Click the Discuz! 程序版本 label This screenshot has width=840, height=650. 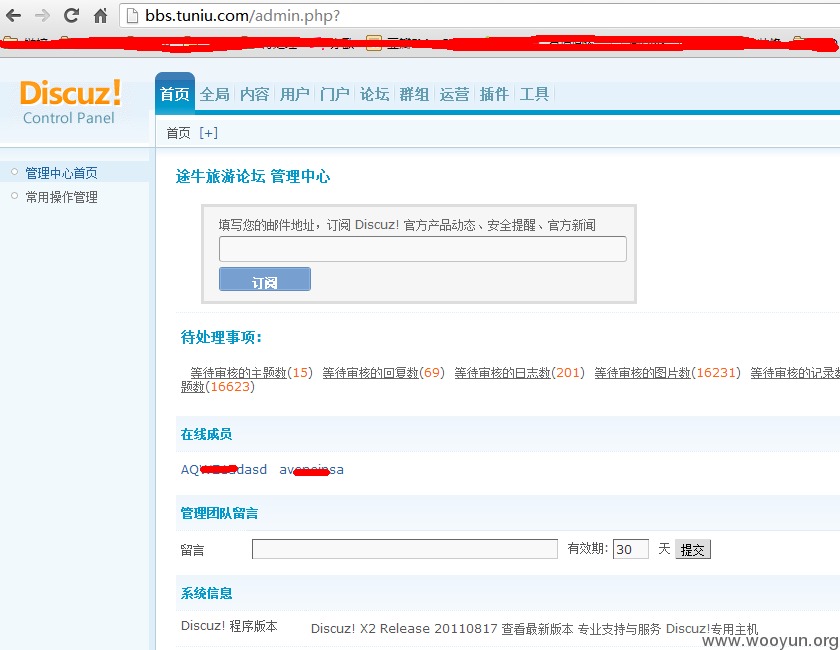229,626
